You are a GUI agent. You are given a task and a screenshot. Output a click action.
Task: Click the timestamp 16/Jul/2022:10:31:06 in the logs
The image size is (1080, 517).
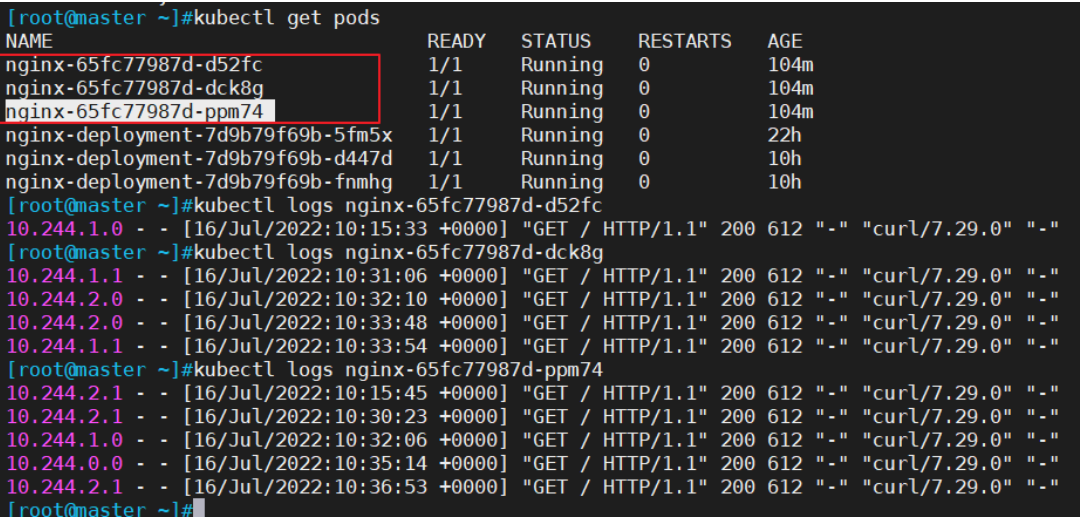pyautogui.click(x=311, y=276)
